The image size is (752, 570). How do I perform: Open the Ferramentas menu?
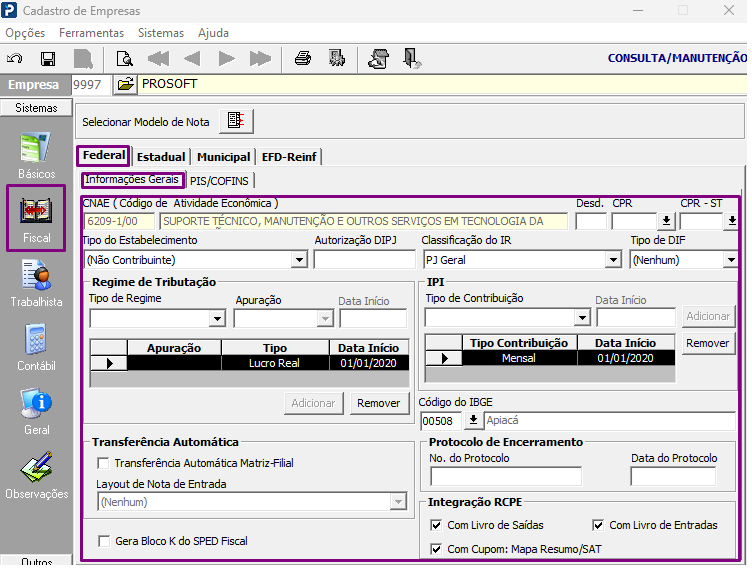coord(92,33)
